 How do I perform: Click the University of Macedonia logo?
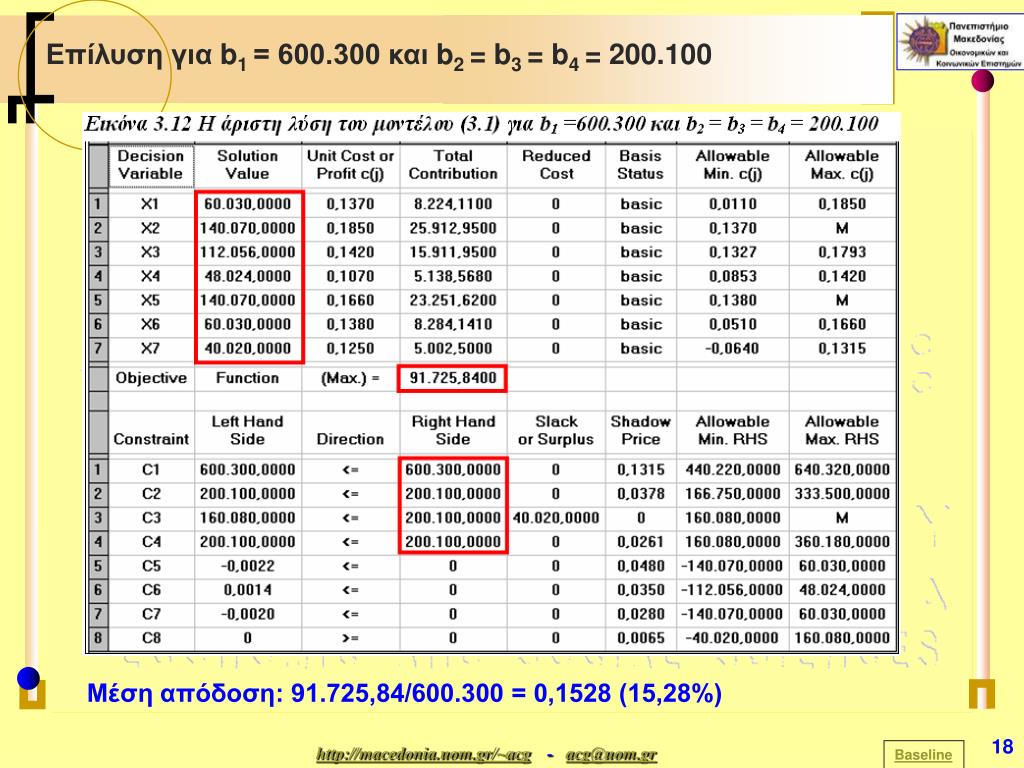tap(959, 42)
